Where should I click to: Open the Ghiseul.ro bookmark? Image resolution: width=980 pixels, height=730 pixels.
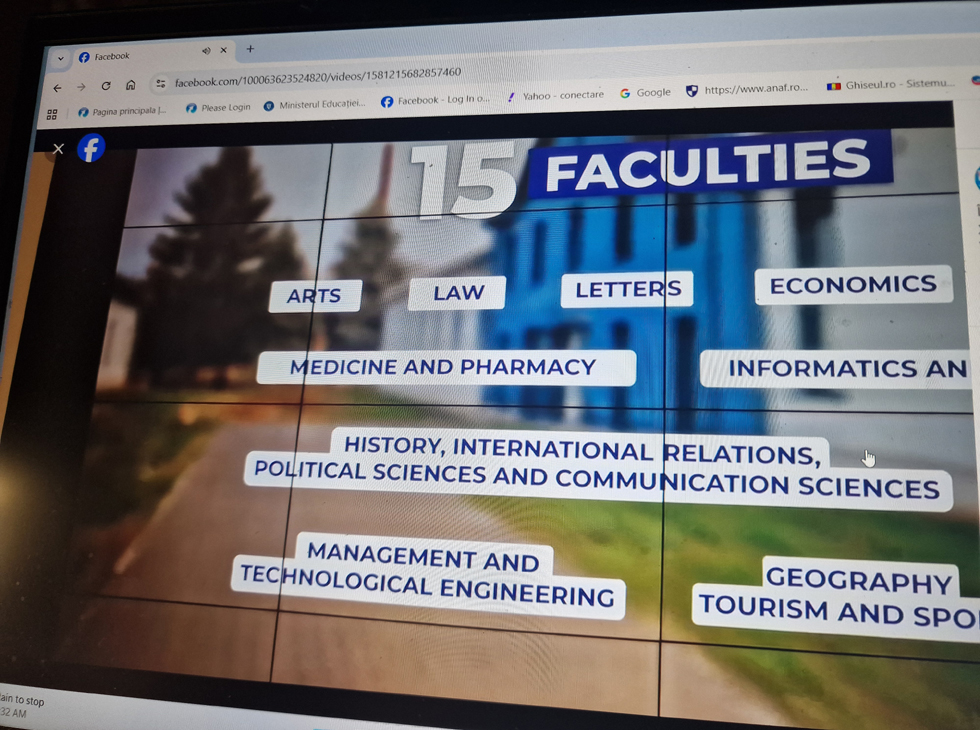890,85
